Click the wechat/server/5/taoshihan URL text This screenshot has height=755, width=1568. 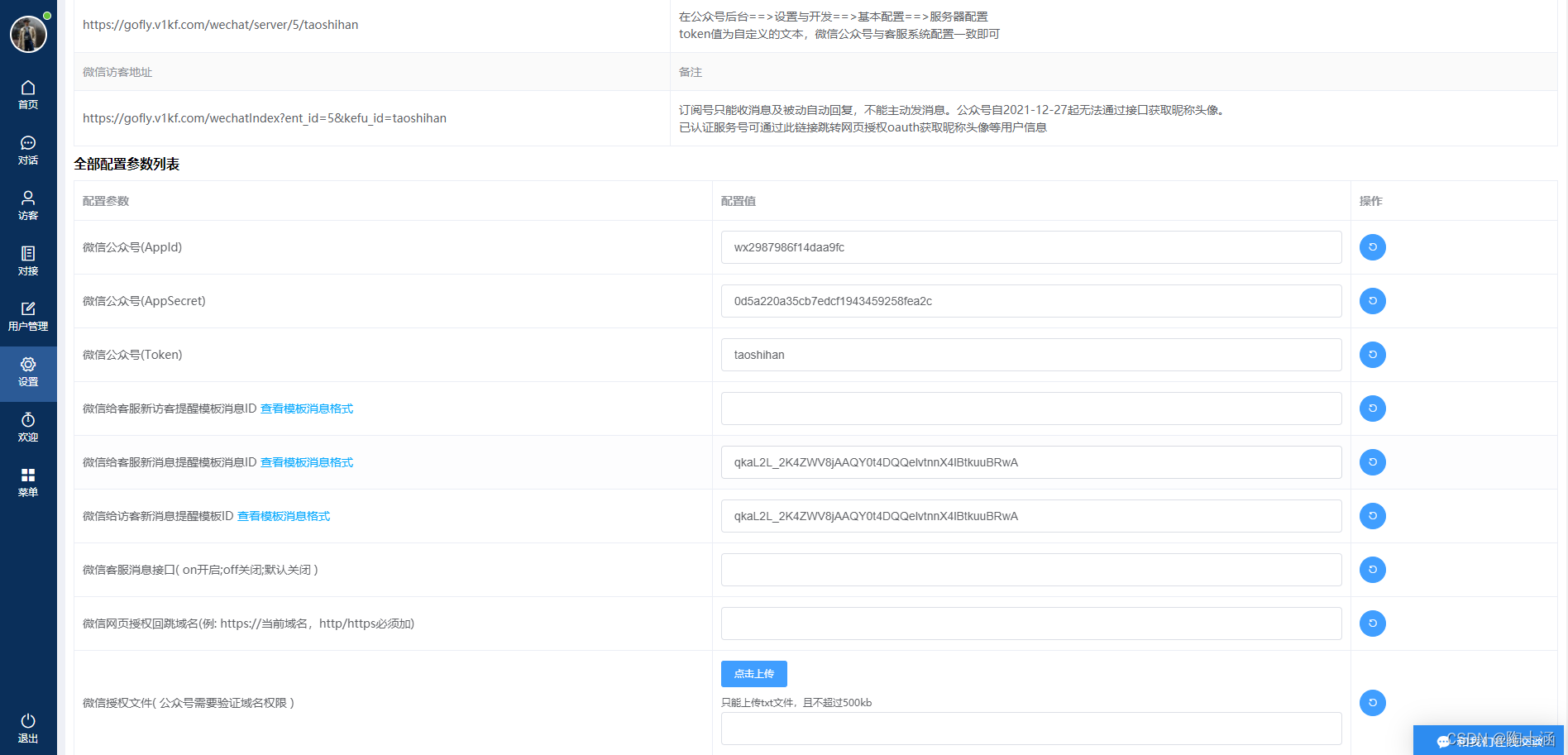221,25
